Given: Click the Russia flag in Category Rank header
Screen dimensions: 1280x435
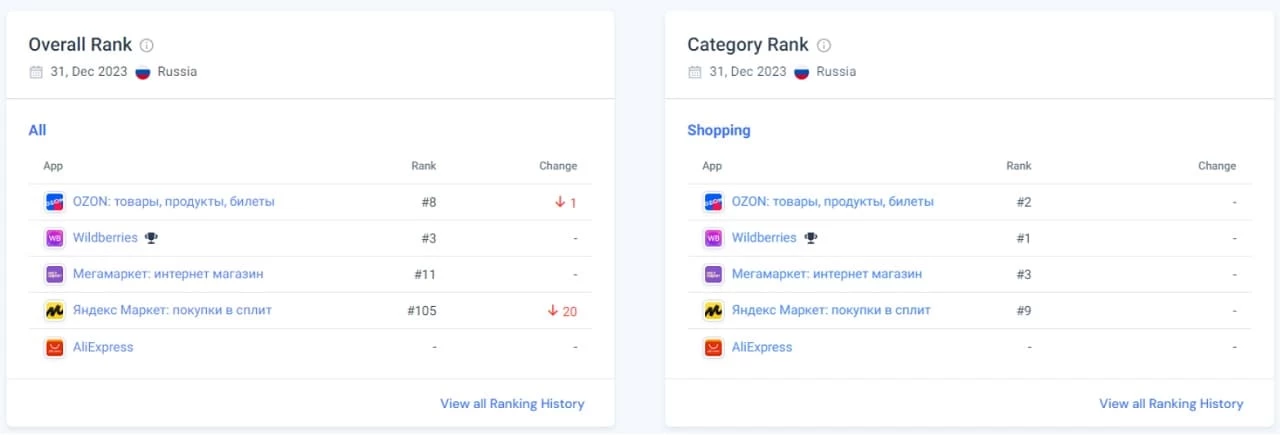Looking at the screenshot, I should point(801,72).
